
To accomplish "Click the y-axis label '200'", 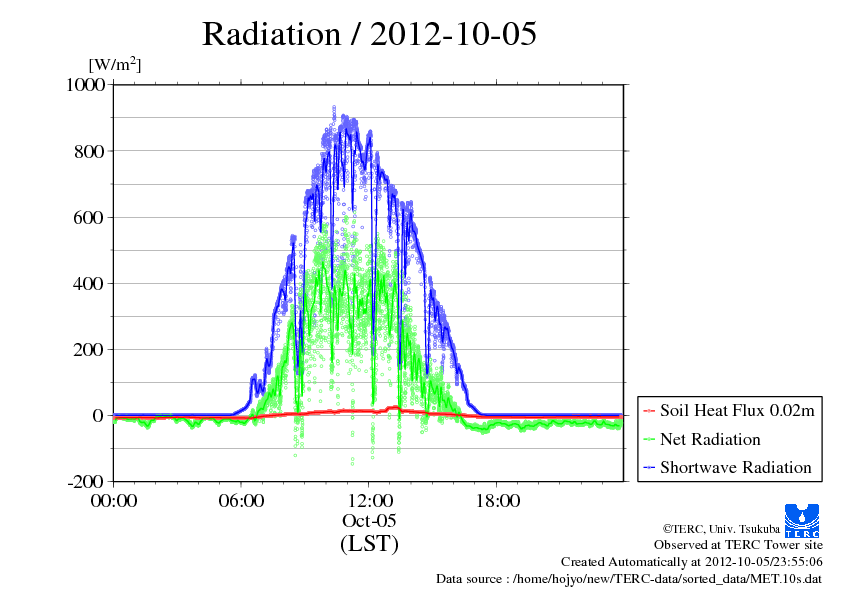I will click(89, 350).
